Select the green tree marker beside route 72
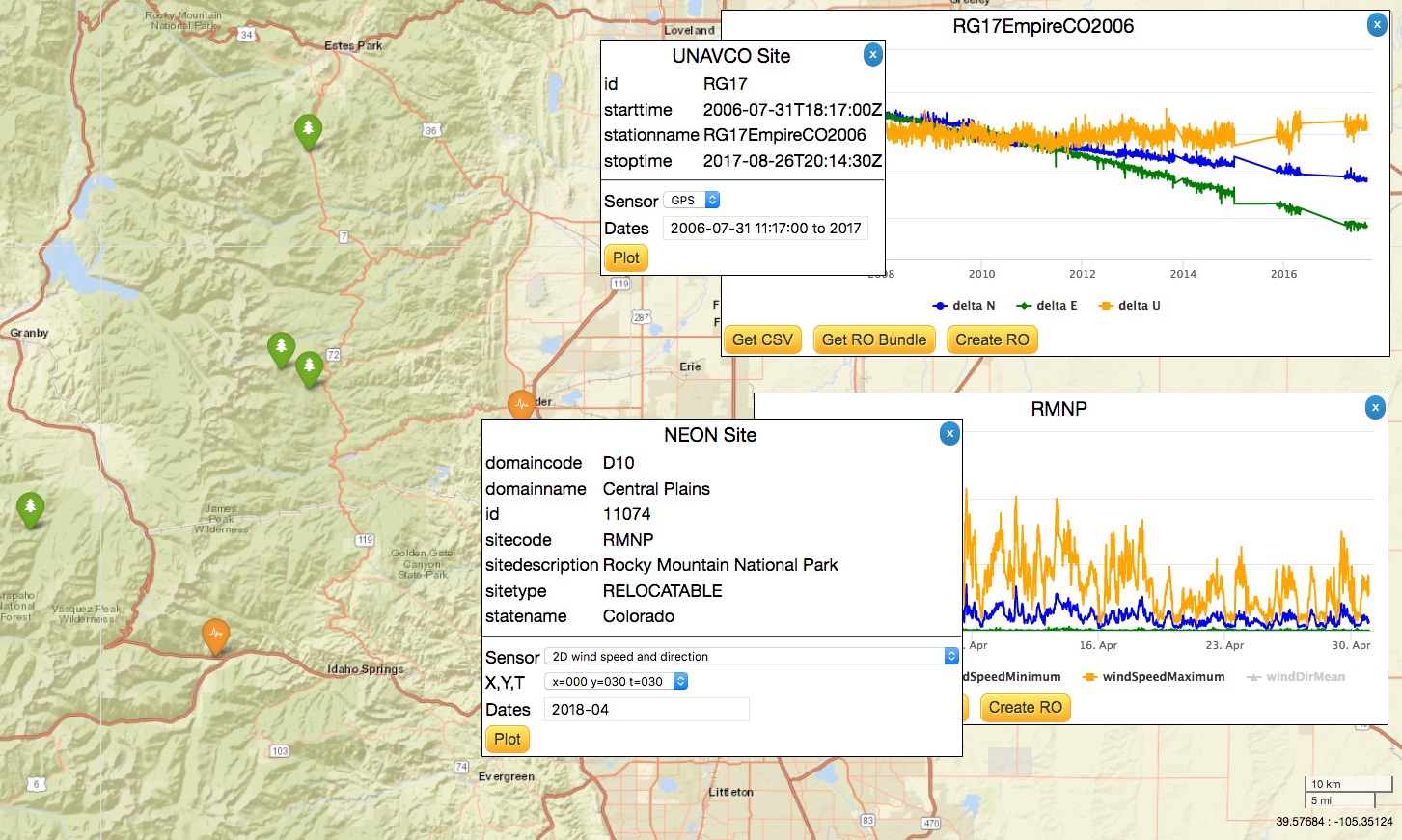 click(309, 367)
